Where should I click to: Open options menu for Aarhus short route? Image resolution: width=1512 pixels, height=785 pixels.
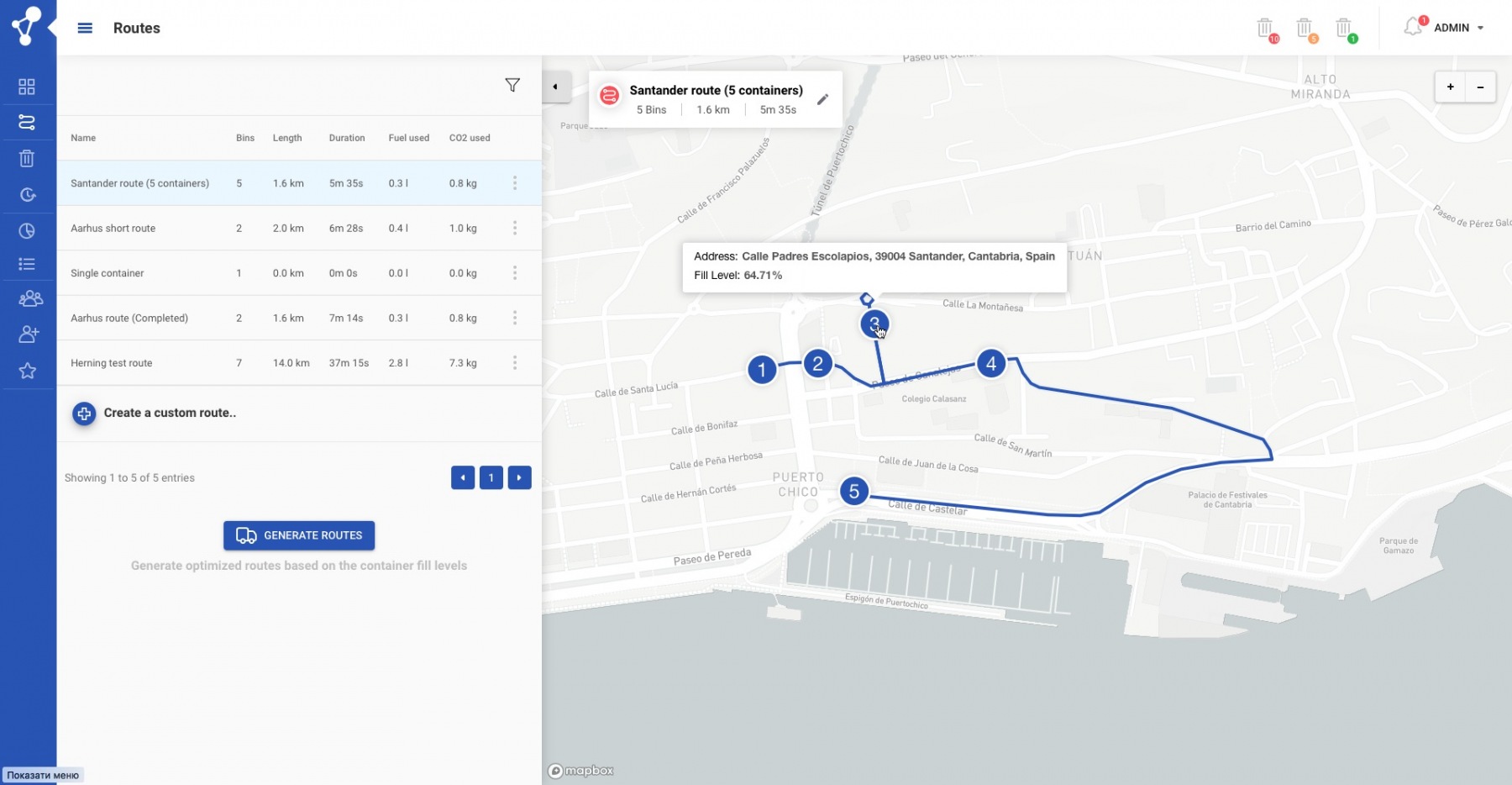[x=515, y=228]
